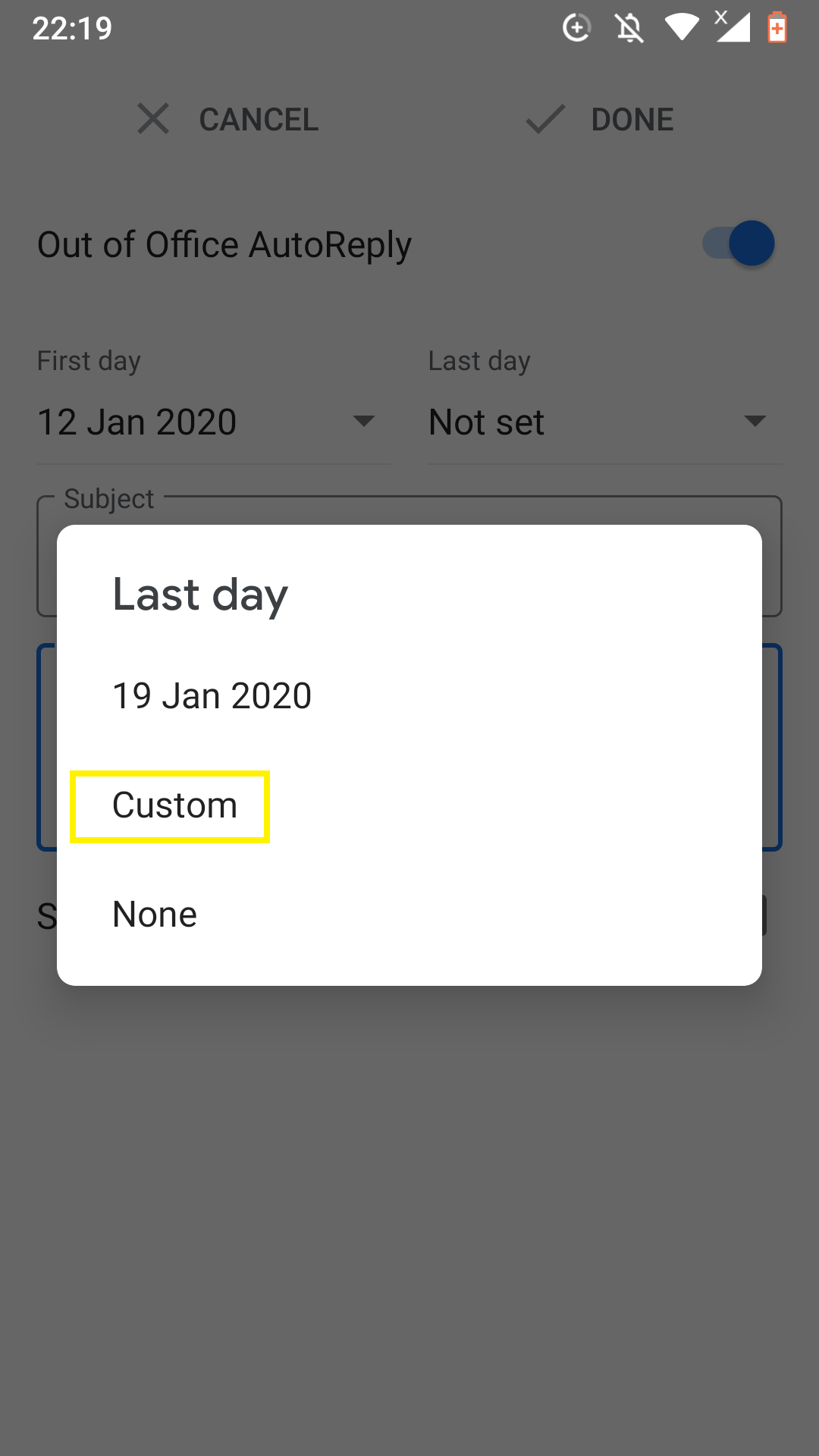The image size is (819, 1456).
Task: Tap the data saver circle icon
Action: [x=577, y=28]
